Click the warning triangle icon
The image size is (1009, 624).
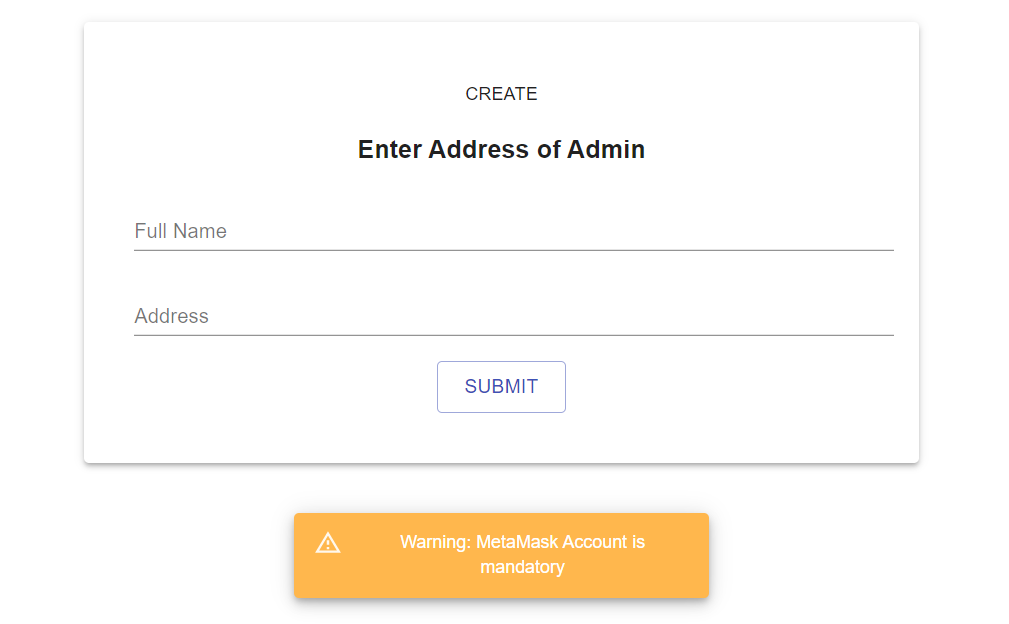(328, 543)
